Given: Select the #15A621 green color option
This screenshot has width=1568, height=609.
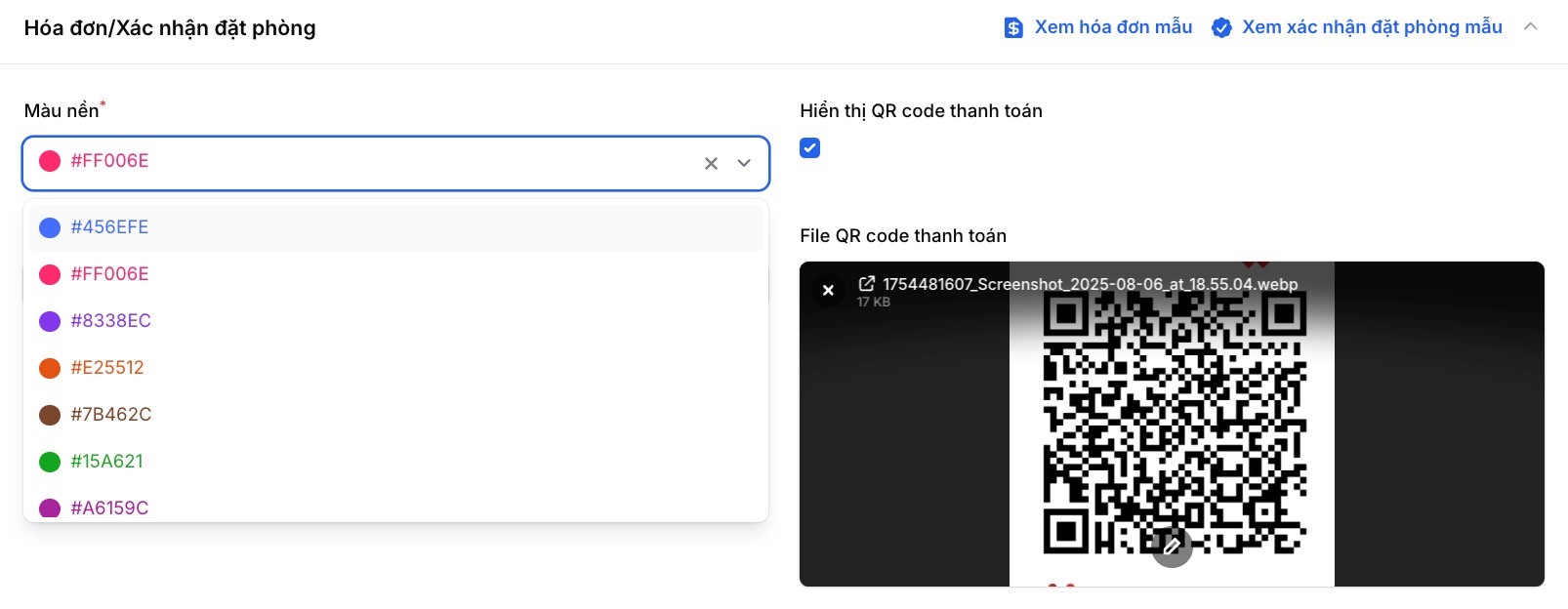Looking at the screenshot, I should [396, 462].
